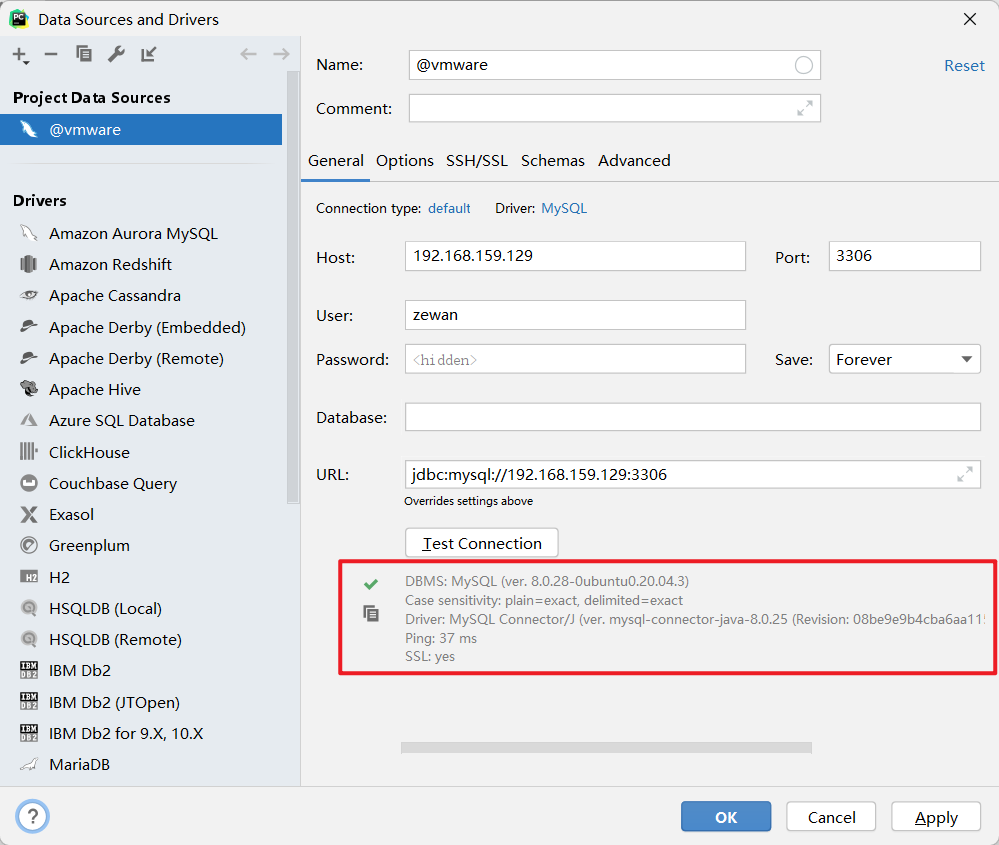Click the horizontal scrollbar under test results
Viewport: 999px width, 845px height.
[x=606, y=748]
